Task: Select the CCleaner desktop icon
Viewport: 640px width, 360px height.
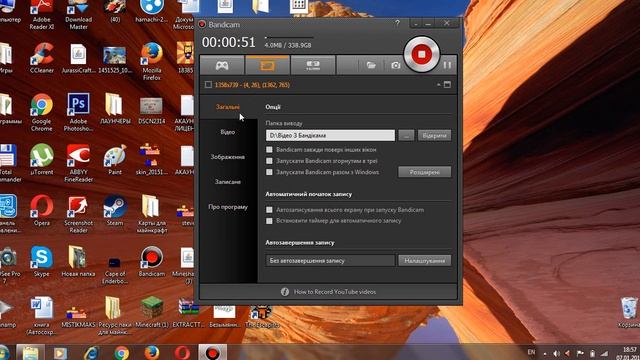Action: point(42,58)
